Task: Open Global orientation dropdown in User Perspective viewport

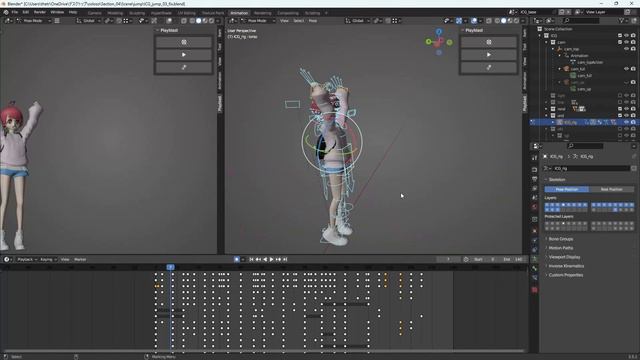Action: pos(358,21)
